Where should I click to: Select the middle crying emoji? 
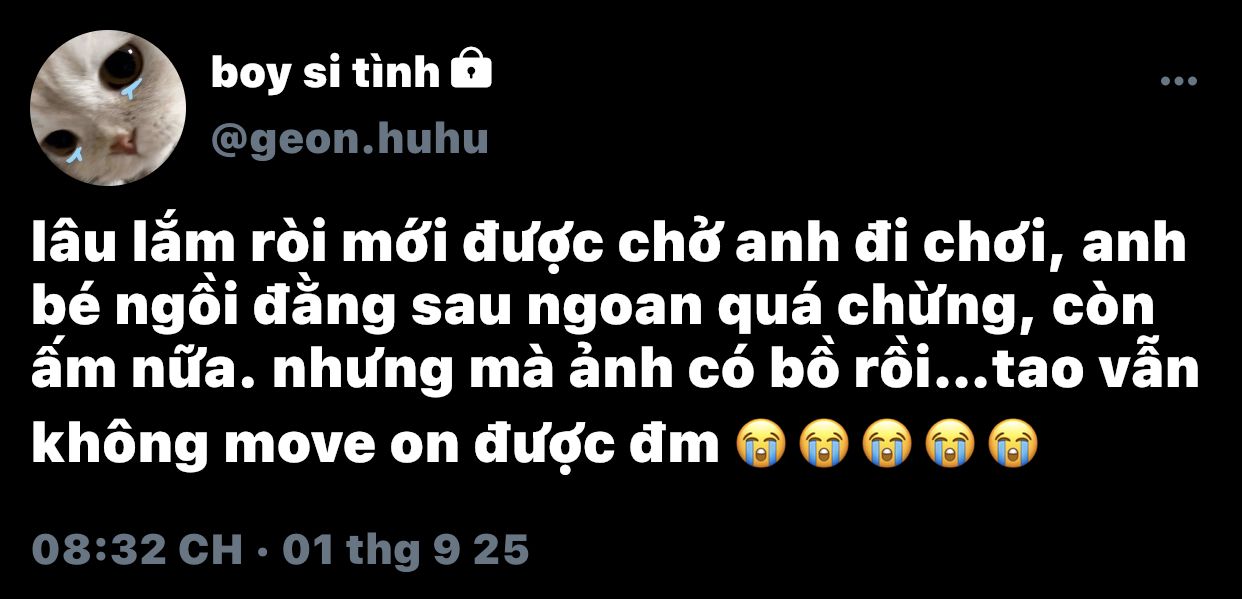click(886, 442)
